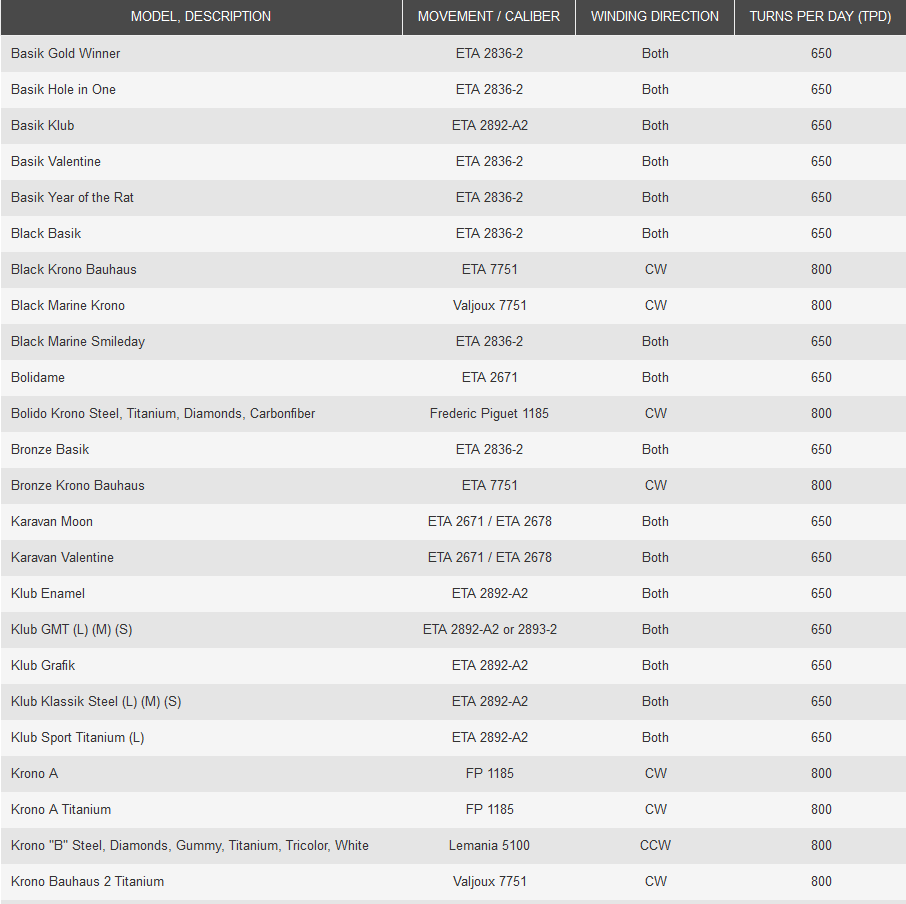This screenshot has height=904, width=906.
Task: Select the Basik Klub model name
Action: (x=42, y=125)
